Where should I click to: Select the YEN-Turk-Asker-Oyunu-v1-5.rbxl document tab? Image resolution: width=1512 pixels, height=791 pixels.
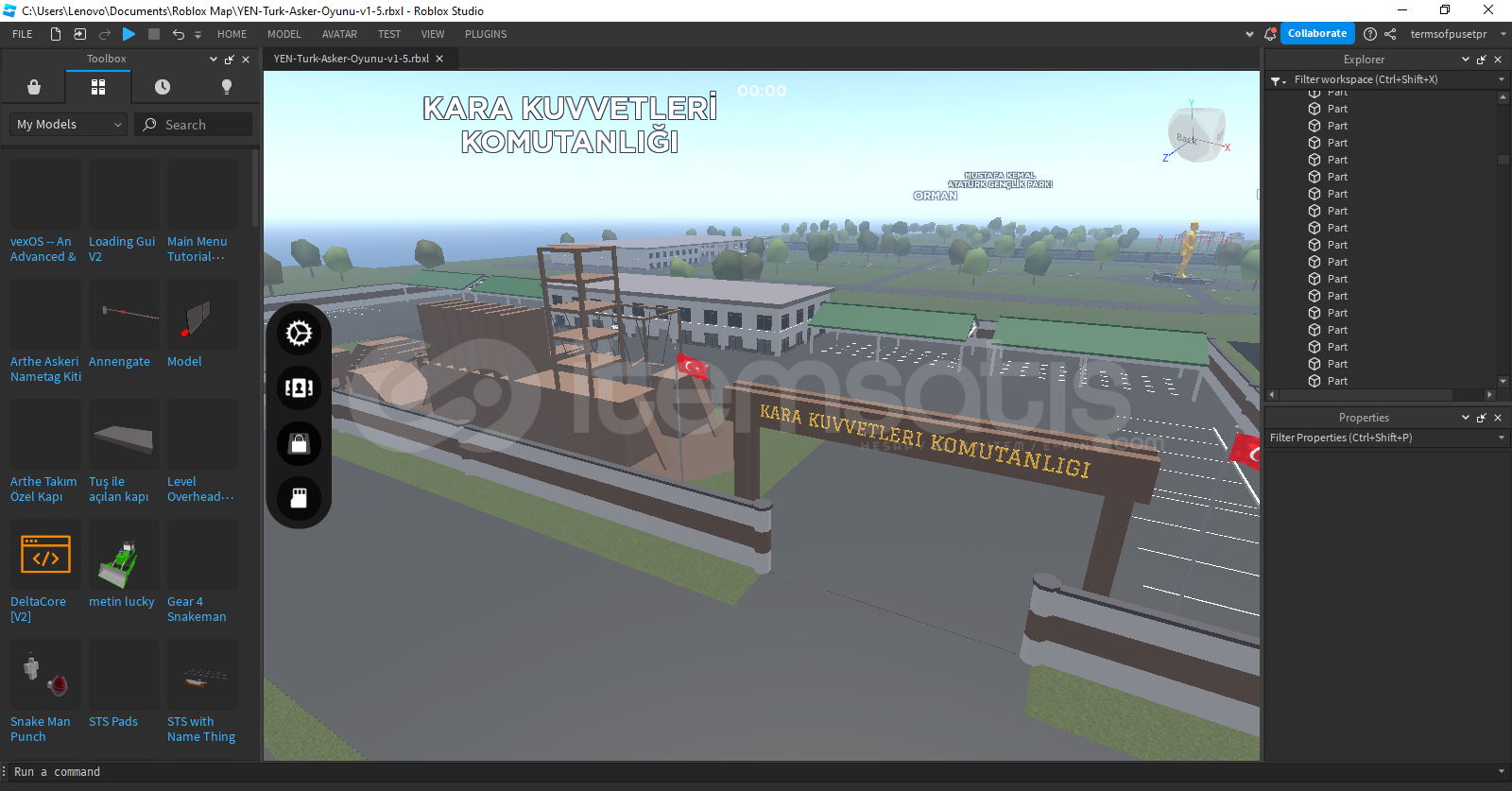point(352,59)
